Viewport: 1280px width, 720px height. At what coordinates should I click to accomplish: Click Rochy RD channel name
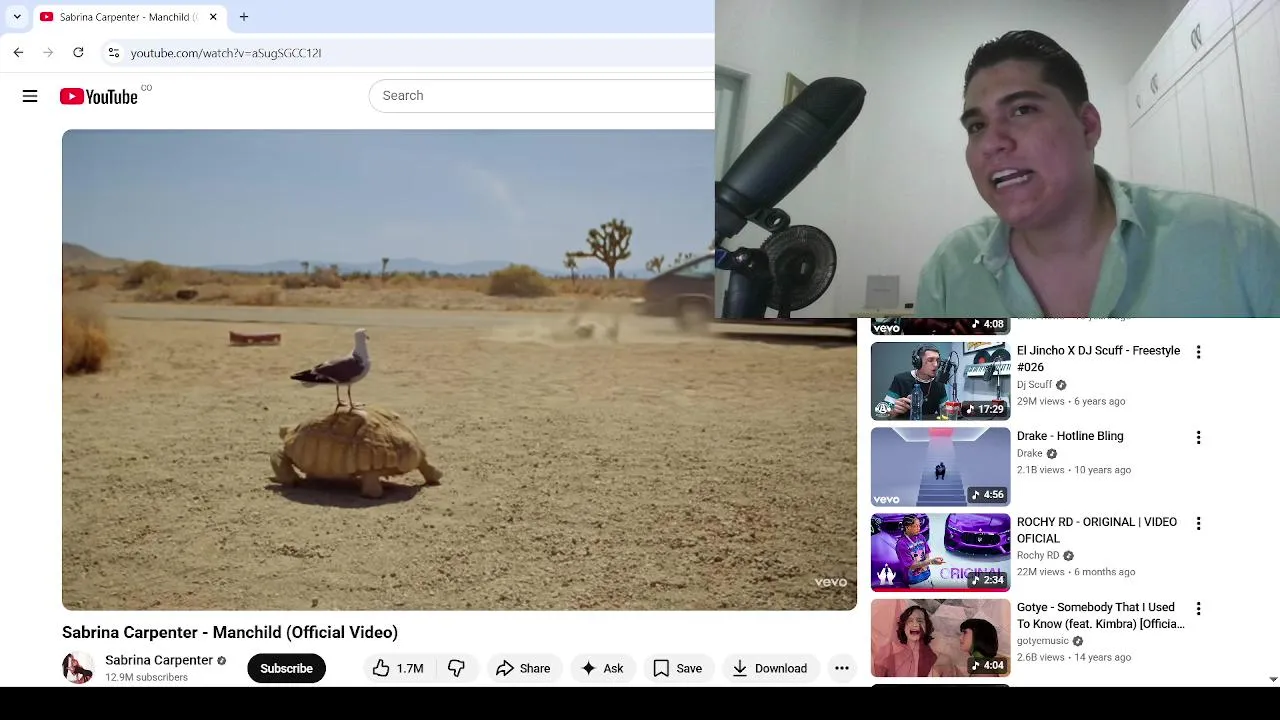pos(1038,556)
